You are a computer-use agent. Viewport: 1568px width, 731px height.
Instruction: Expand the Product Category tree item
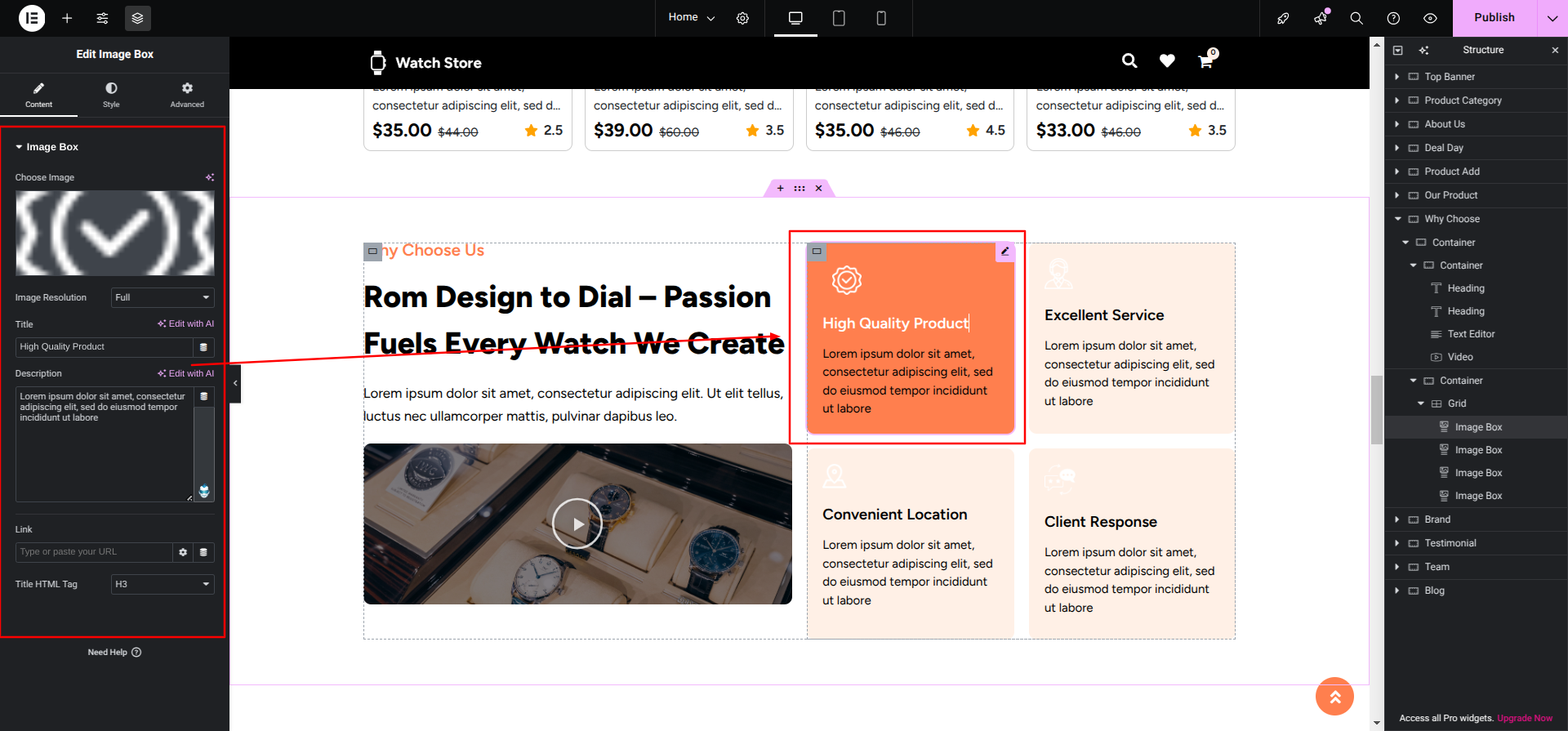click(x=1397, y=100)
